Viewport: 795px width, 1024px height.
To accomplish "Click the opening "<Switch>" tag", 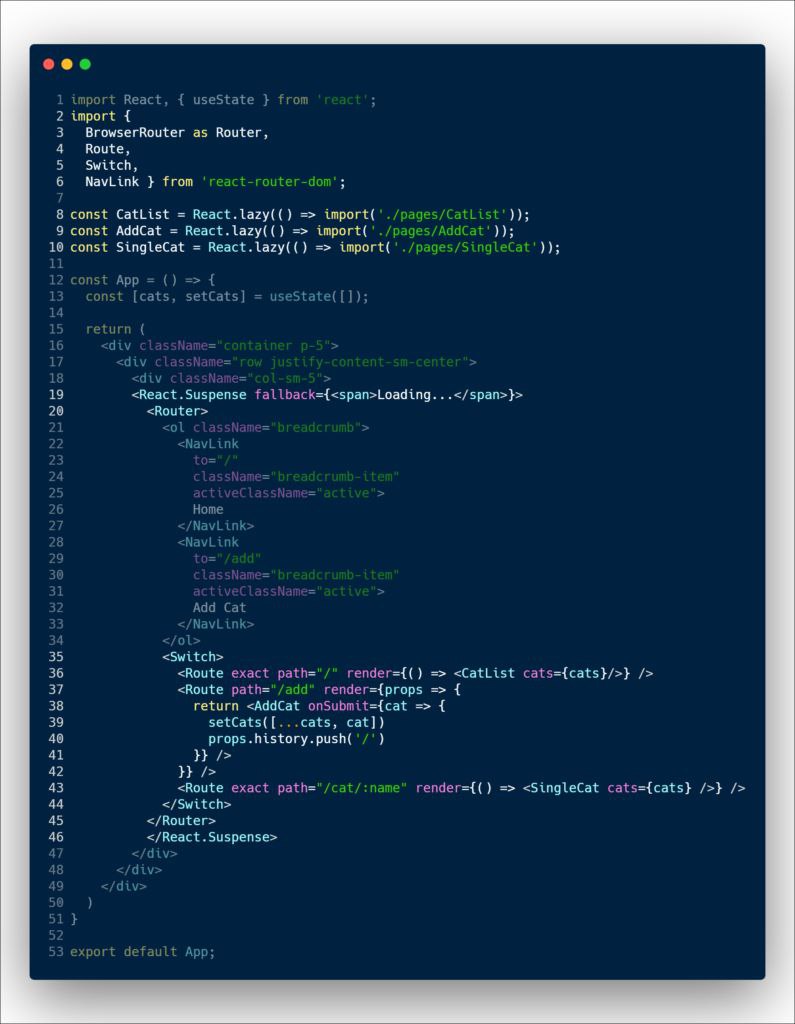I will [192, 656].
